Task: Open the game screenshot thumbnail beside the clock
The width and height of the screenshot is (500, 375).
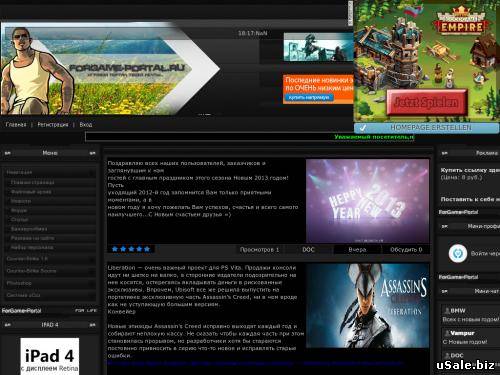Action: coord(318,47)
